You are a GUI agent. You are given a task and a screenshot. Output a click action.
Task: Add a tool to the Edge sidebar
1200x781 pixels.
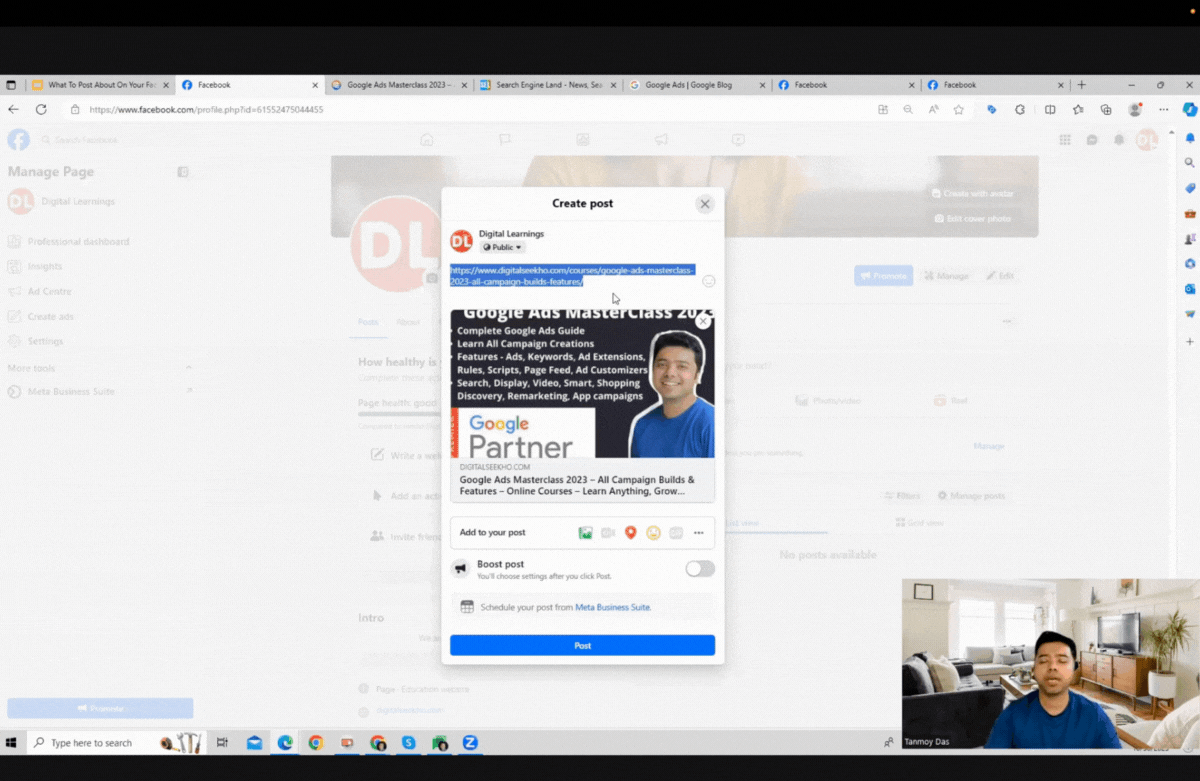(1190, 342)
